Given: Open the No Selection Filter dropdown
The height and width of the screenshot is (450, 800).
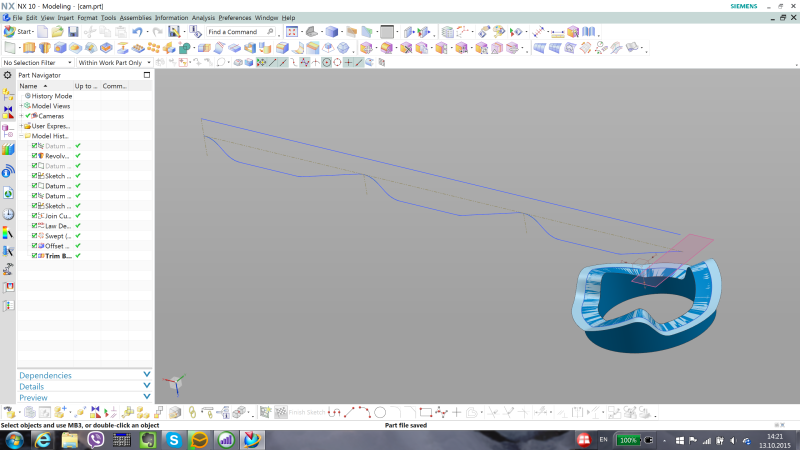Looking at the screenshot, I should (x=37, y=62).
